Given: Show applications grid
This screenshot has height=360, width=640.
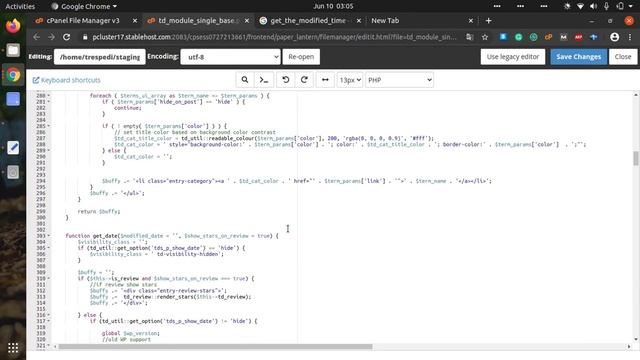Looking at the screenshot, I should tap(13, 348).
